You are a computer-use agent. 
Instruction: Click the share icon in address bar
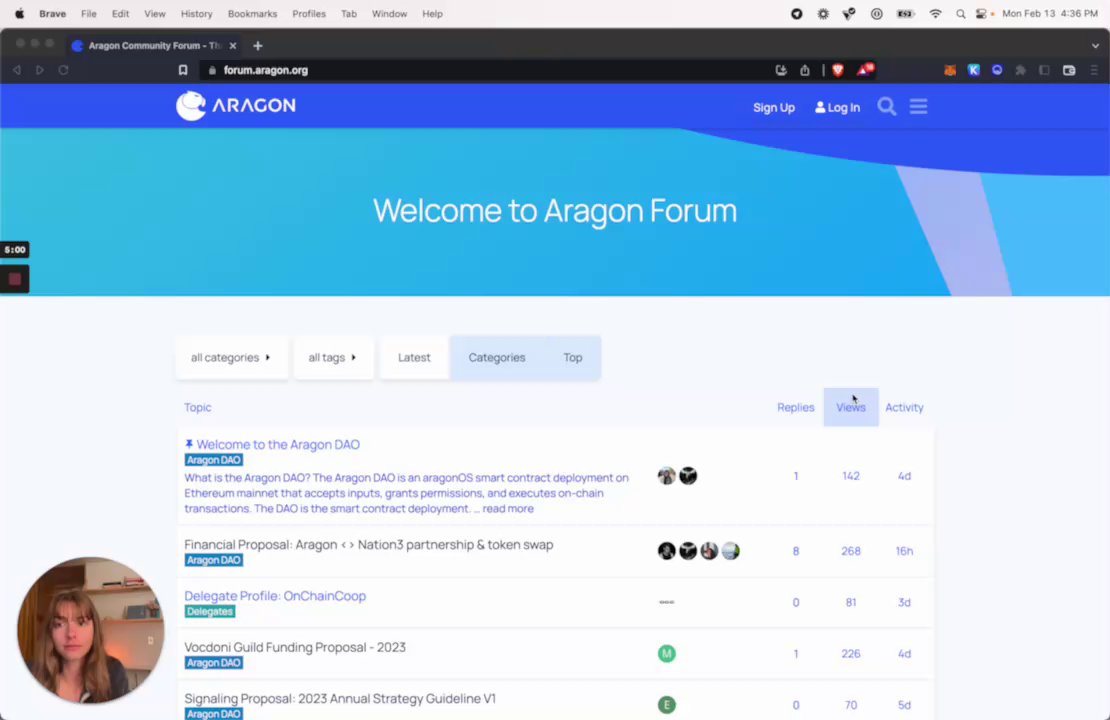[805, 70]
